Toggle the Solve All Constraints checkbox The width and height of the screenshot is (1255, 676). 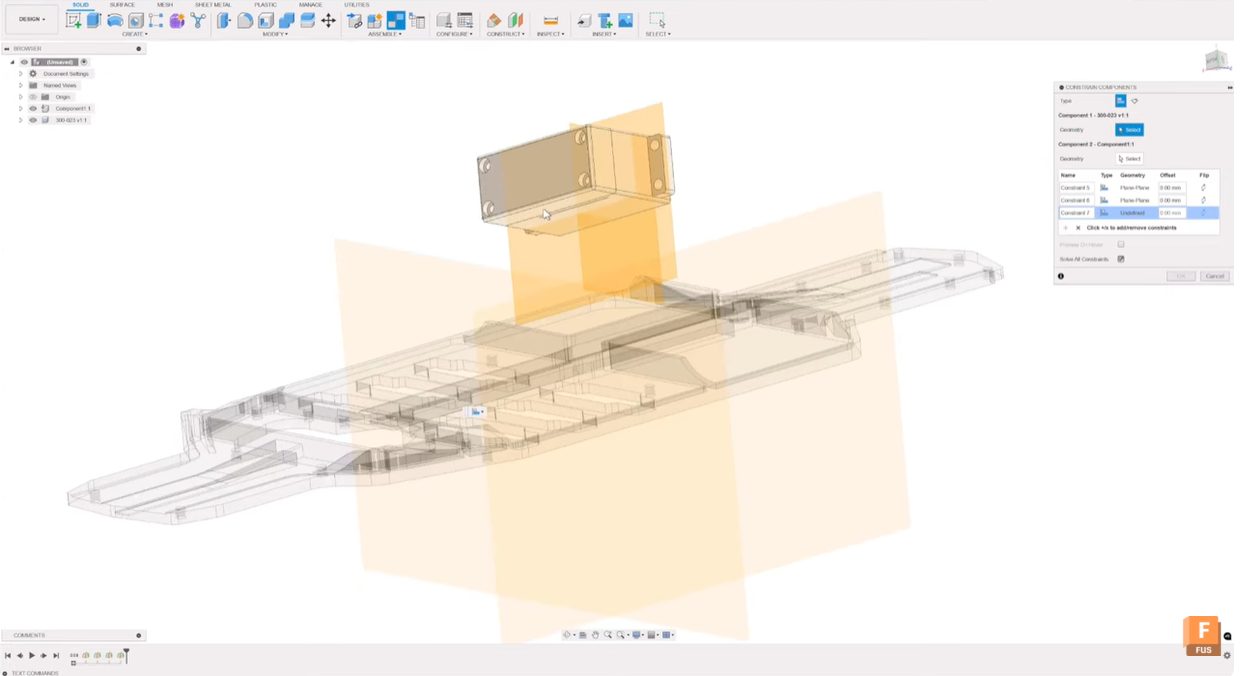coord(1121,259)
